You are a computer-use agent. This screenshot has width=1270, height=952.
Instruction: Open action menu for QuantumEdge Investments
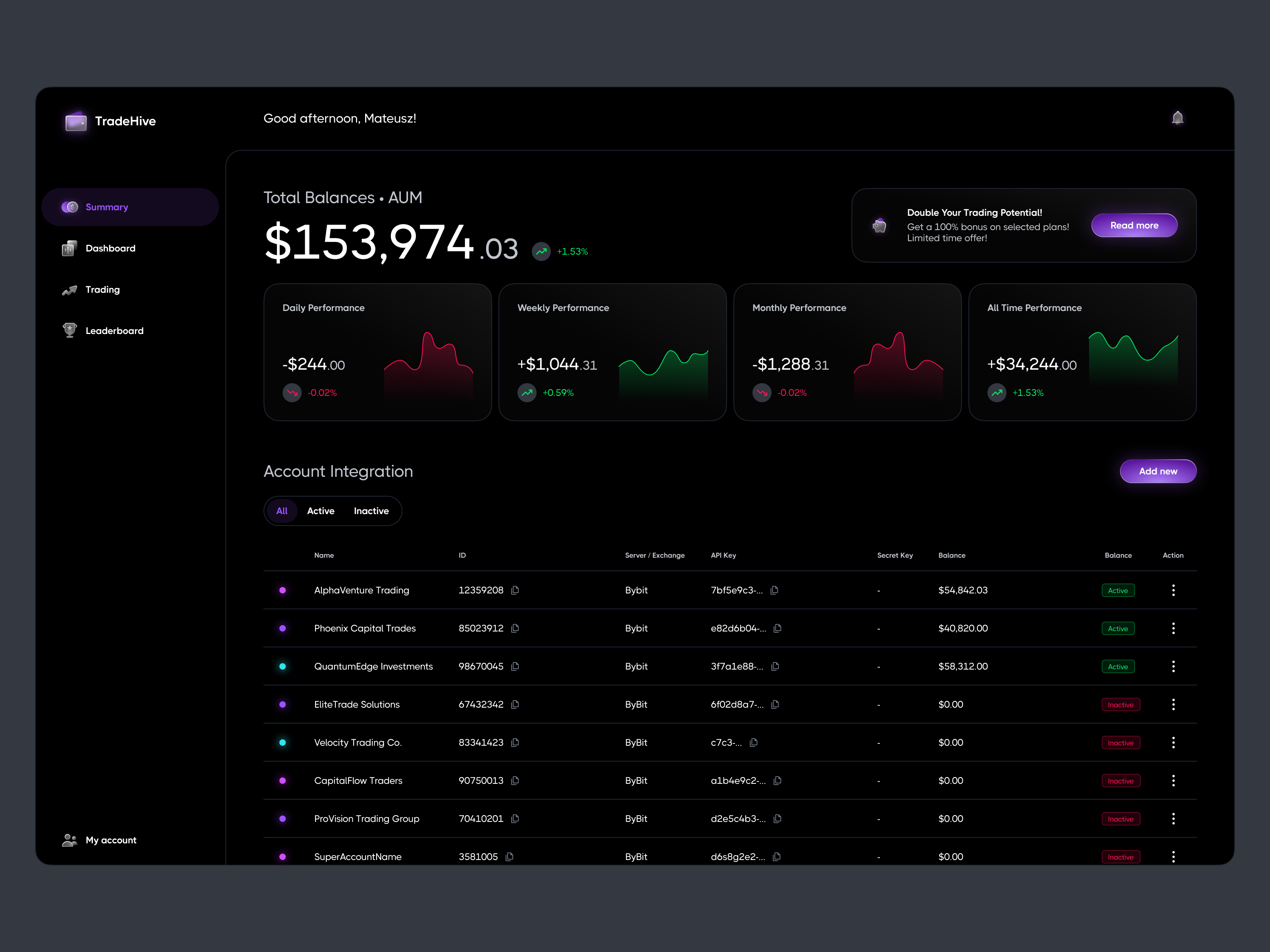1173,666
